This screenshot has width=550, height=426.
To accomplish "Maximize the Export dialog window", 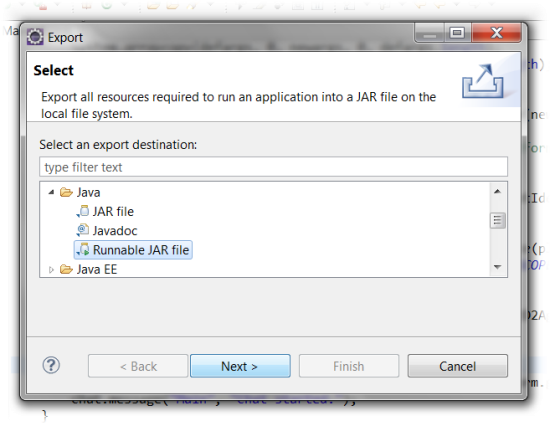I will click(x=457, y=33).
